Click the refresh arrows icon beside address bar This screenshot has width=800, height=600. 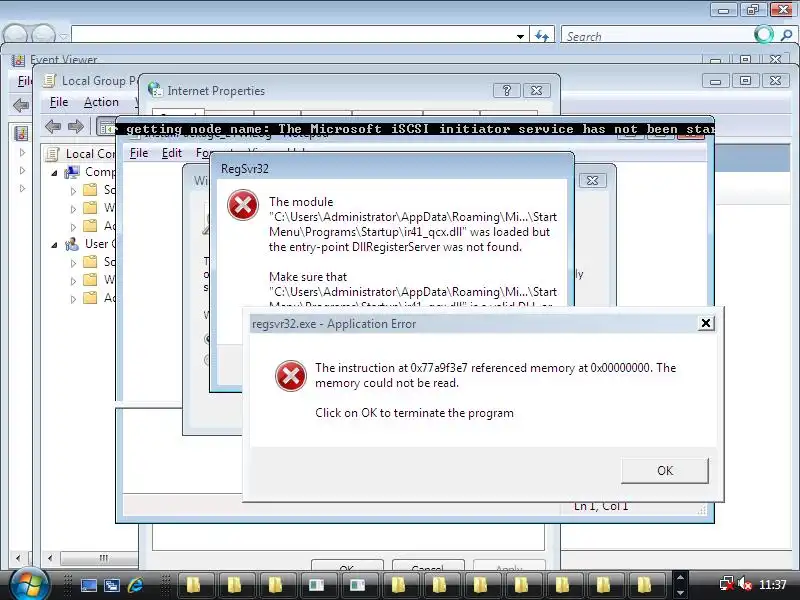click(x=542, y=36)
